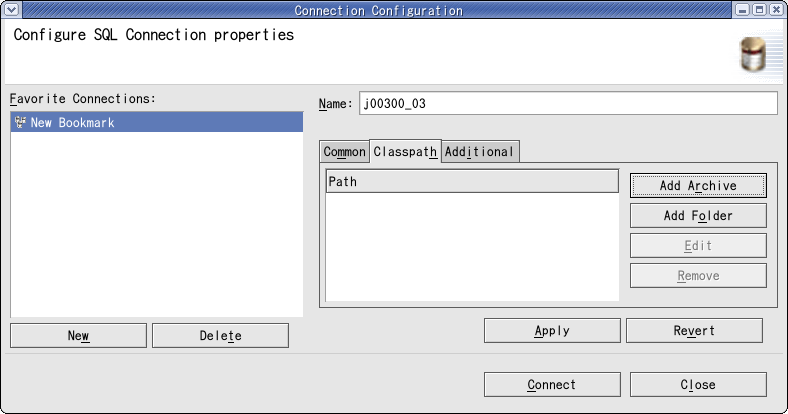This screenshot has width=788, height=414.
Task: Focus the Name field containing j00300_03
Action: pos(568,104)
